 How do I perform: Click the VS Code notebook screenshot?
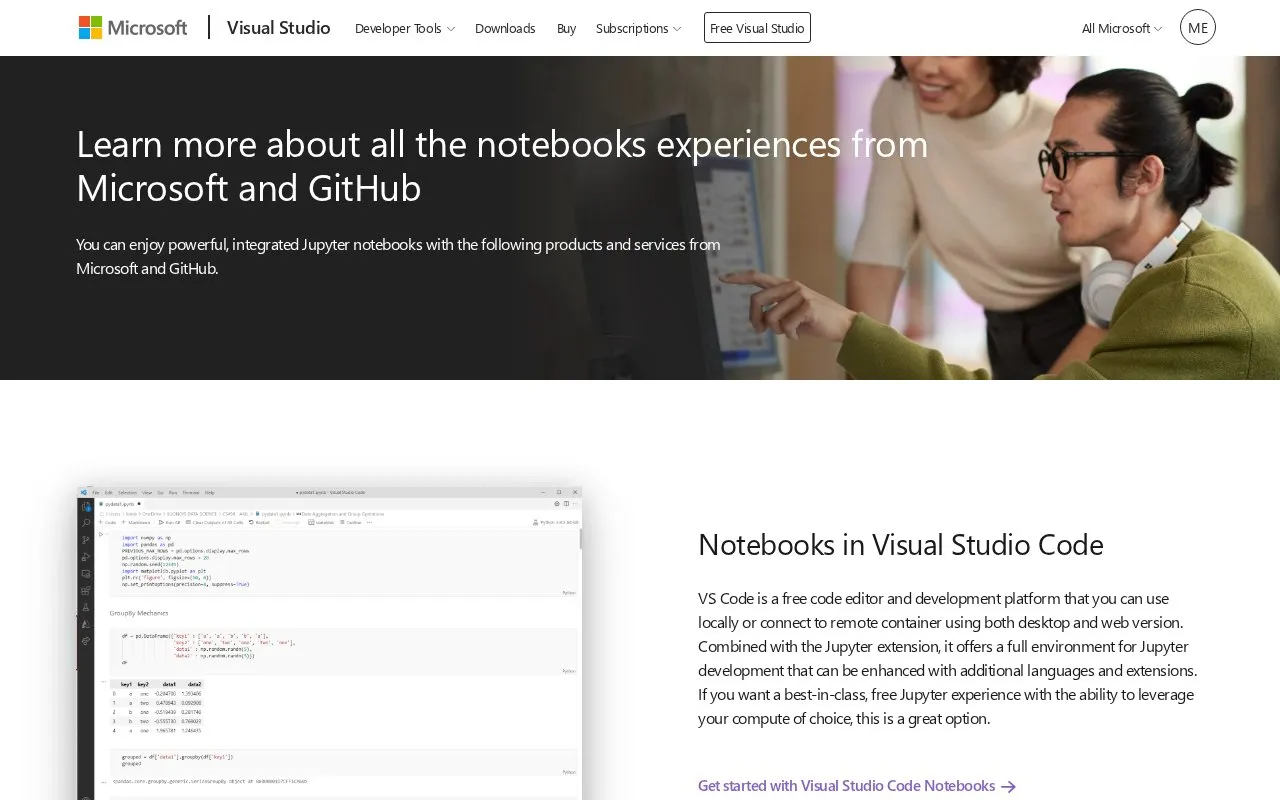pos(330,643)
